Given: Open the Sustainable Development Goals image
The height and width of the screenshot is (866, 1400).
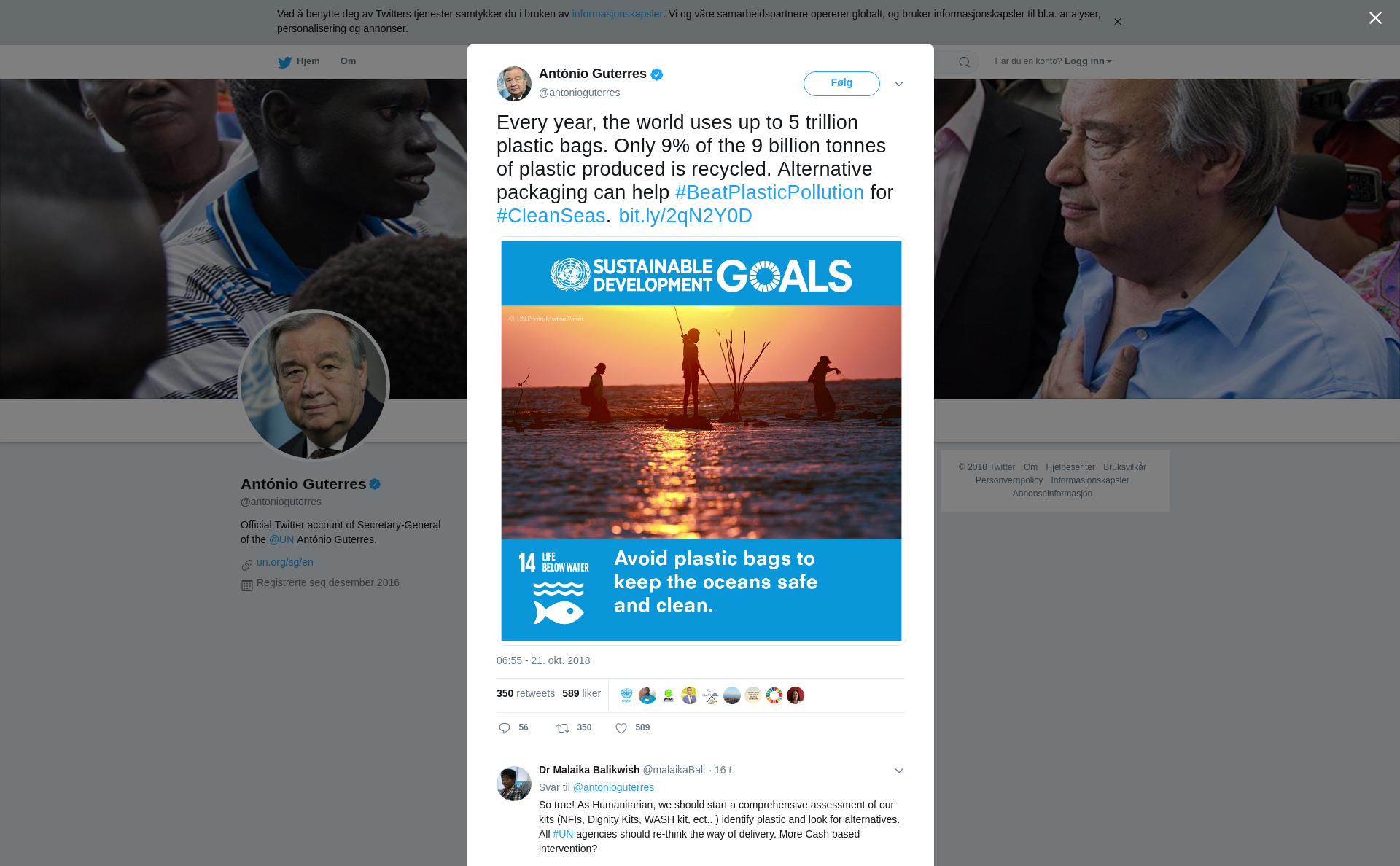Looking at the screenshot, I should tap(701, 441).
